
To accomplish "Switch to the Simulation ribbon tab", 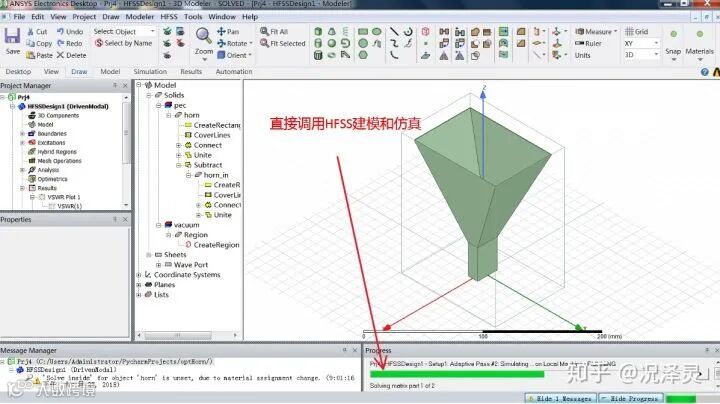I will tap(150, 72).
